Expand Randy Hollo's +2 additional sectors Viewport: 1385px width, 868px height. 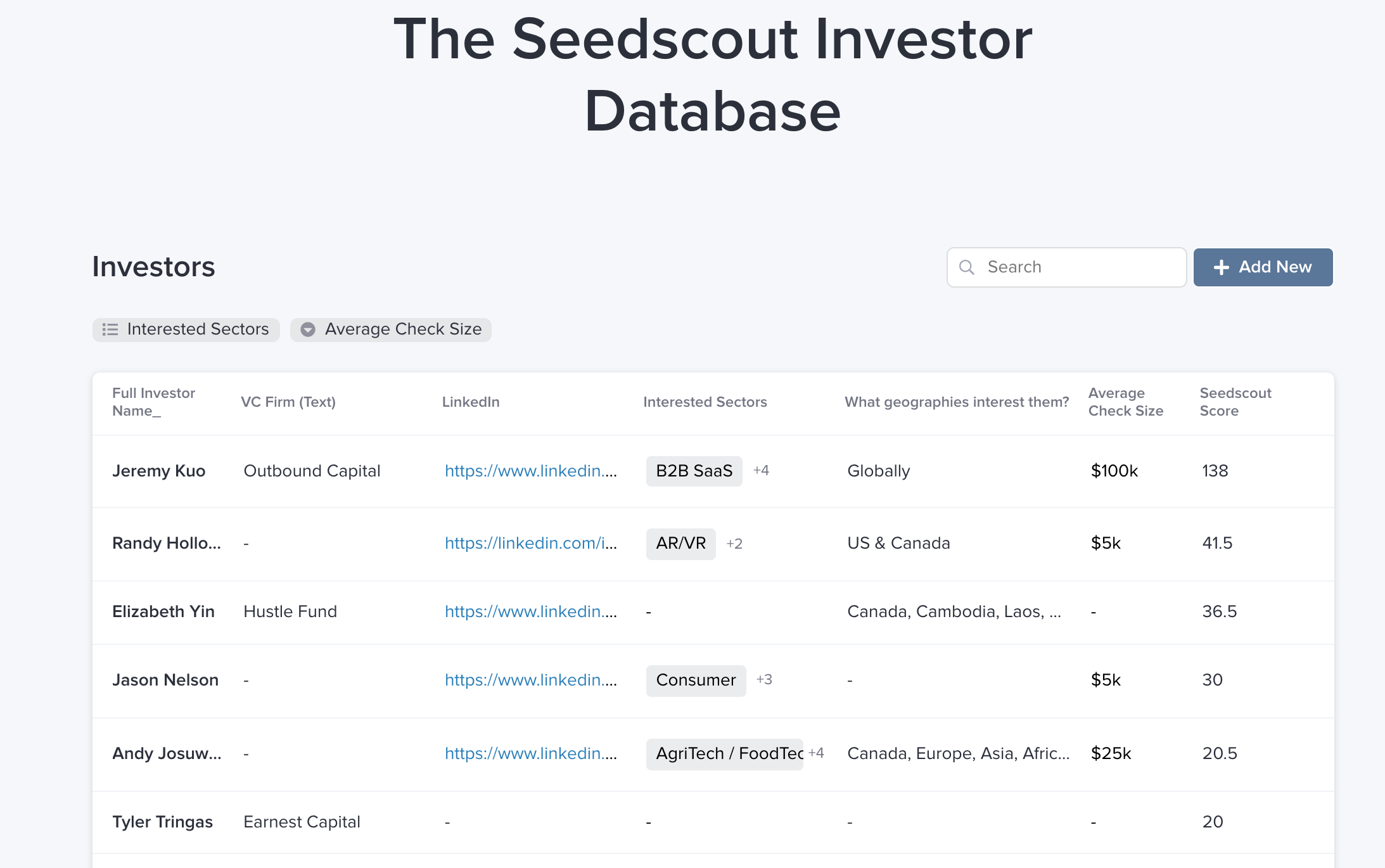[x=734, y=544]
